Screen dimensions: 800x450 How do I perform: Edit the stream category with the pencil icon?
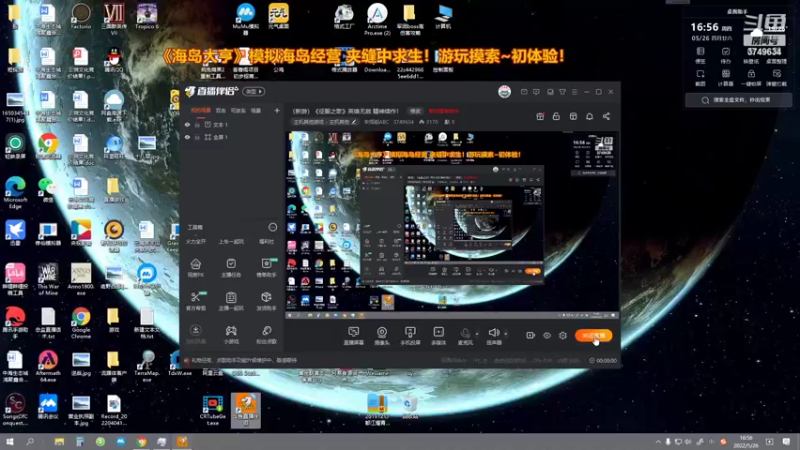(x=354, y=122)
